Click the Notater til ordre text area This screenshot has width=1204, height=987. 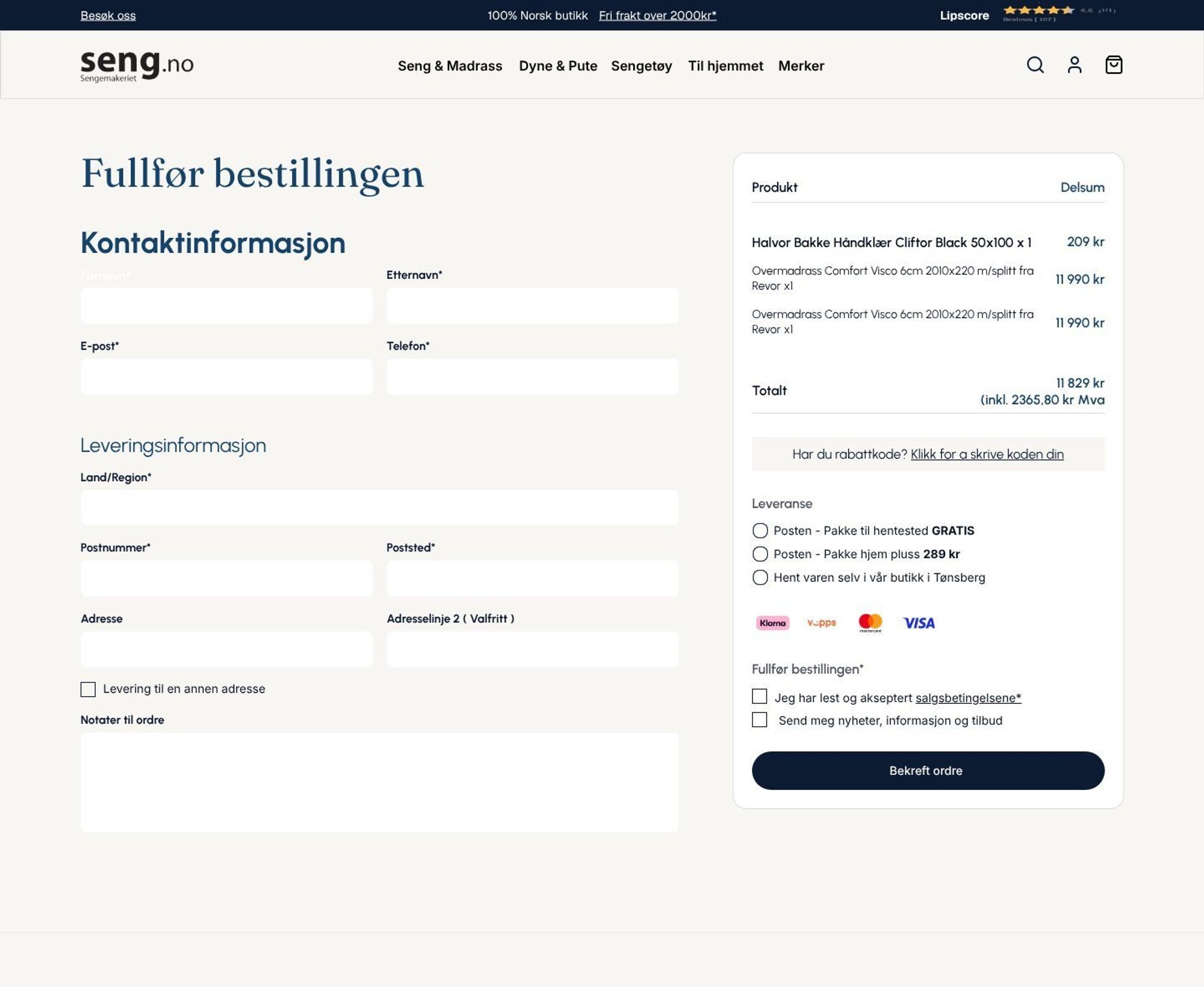click(379, 782)
